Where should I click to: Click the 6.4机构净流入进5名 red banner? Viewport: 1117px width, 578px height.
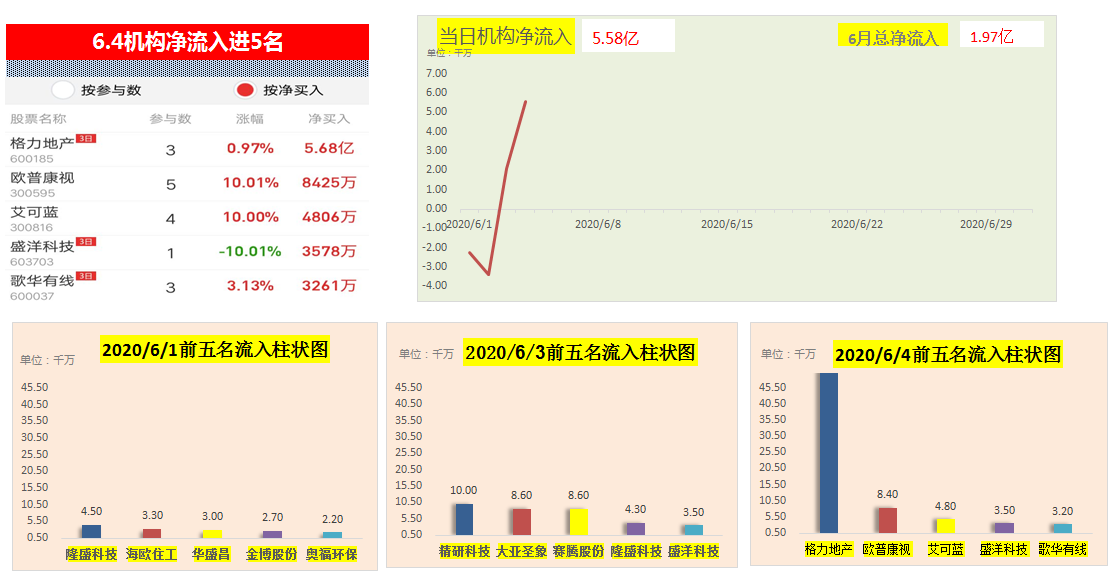pos(187,42)
